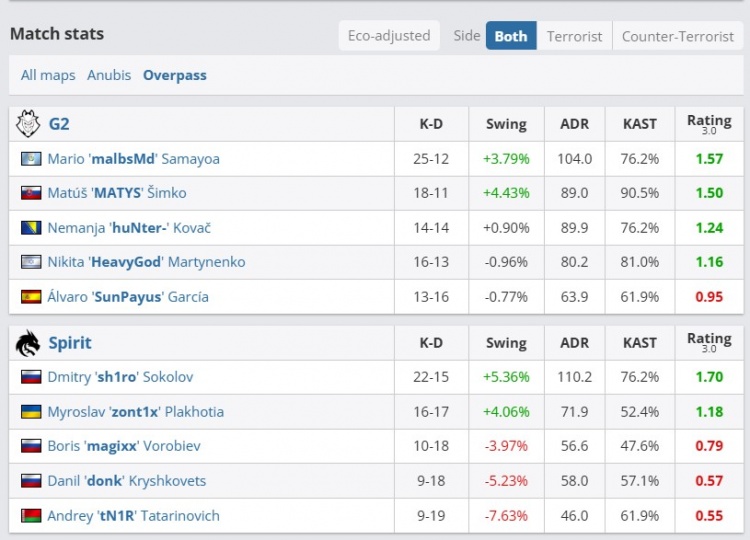Viewport: 750px width, 540px height.
Task: Open the G2 team page link
Action: click(59, 124)
